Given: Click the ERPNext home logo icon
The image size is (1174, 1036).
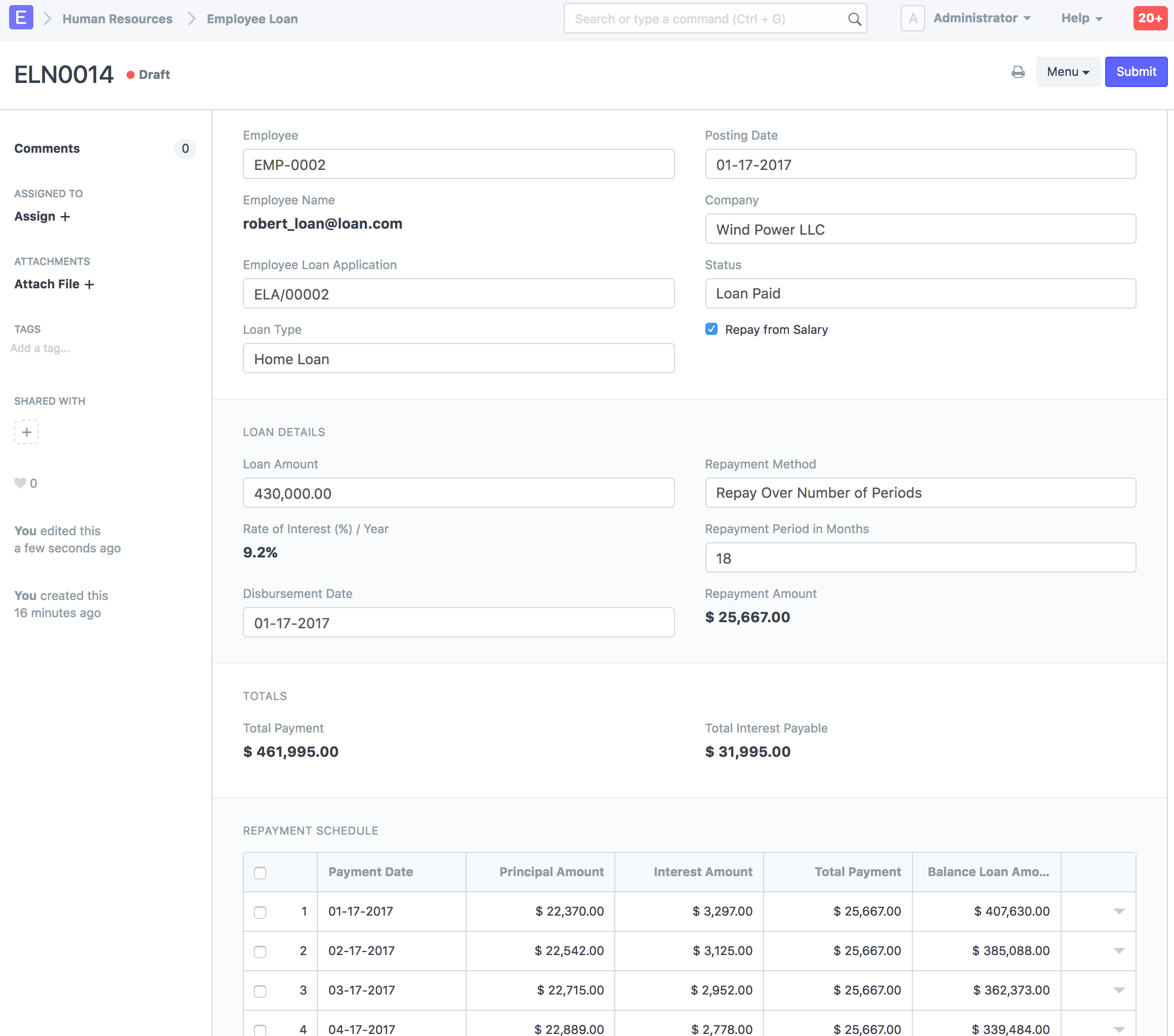Looking at the screenshot, I should (21, 18).
